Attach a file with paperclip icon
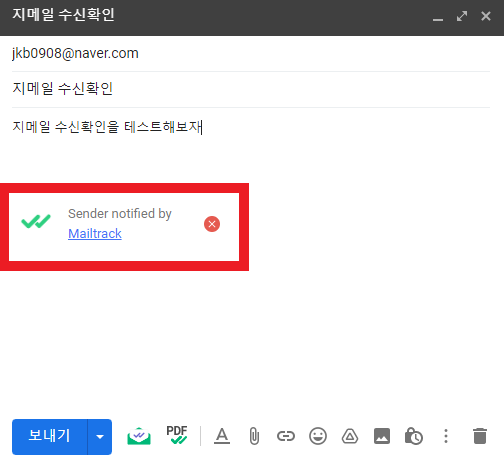The image size is (504, 461). pyautogui.click(x=254, y=436)
